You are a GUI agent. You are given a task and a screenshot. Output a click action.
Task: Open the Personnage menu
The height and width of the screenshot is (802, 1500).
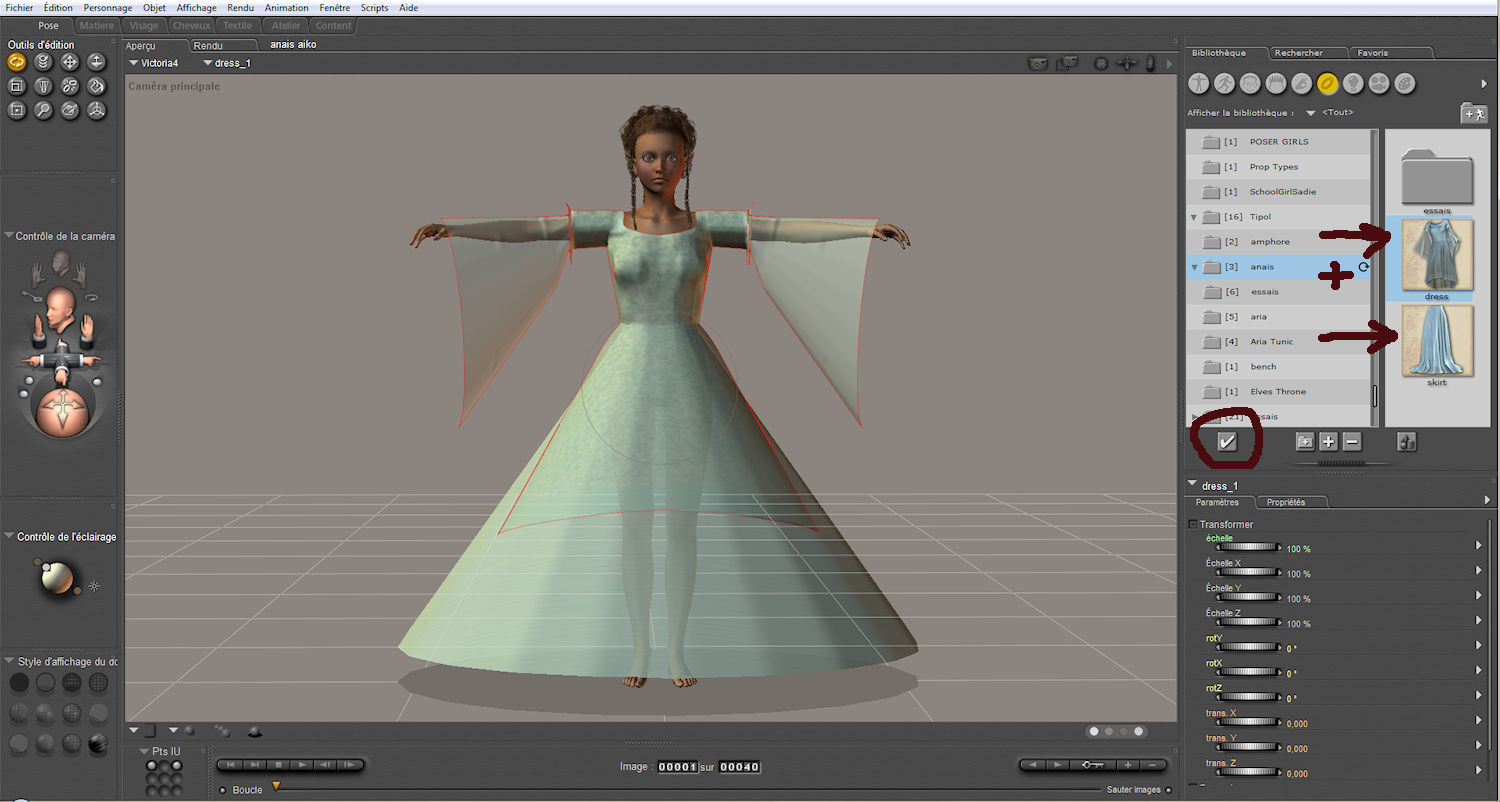click(x=108, y=7)
